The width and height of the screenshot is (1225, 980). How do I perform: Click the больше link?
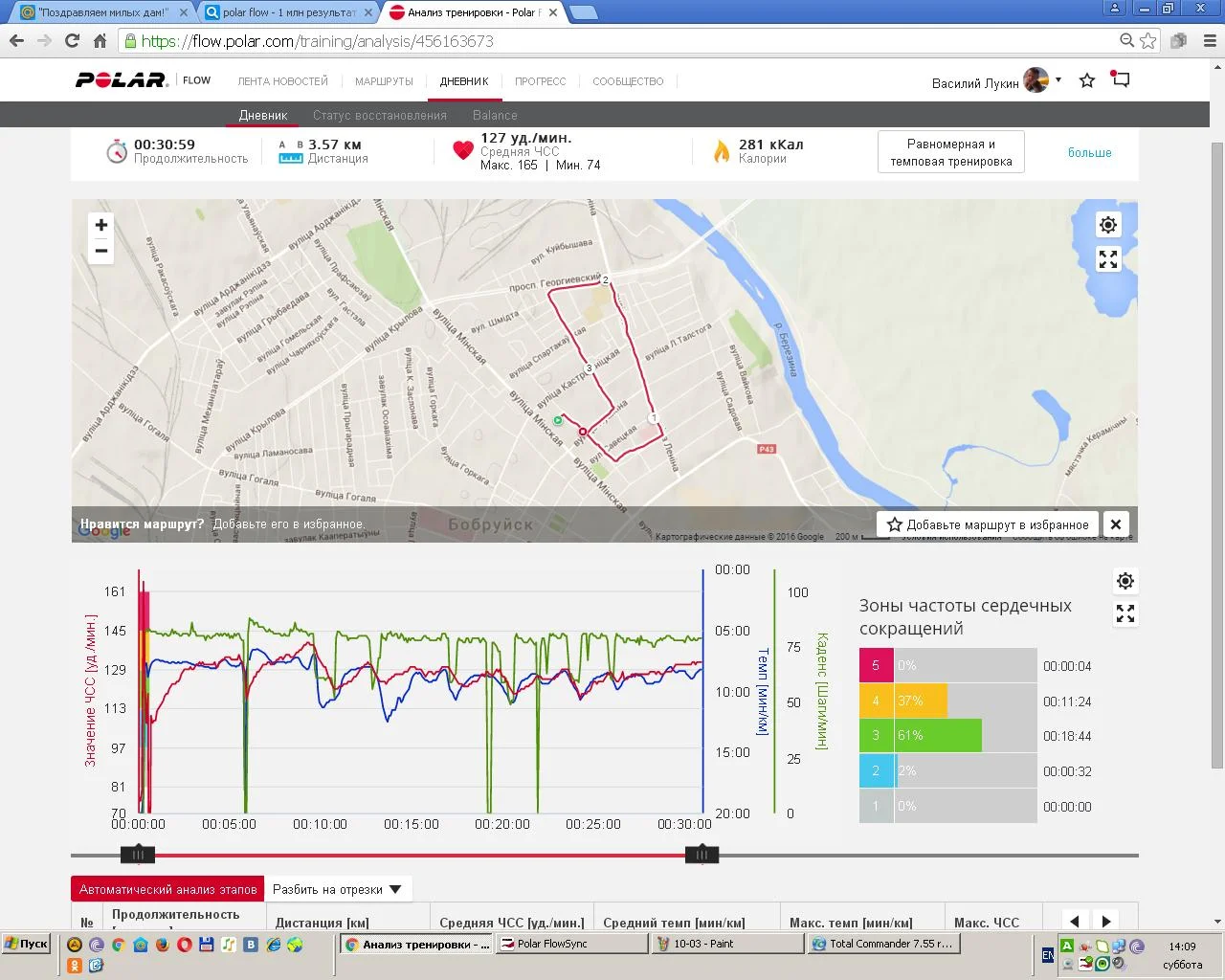coord(1089,152)
